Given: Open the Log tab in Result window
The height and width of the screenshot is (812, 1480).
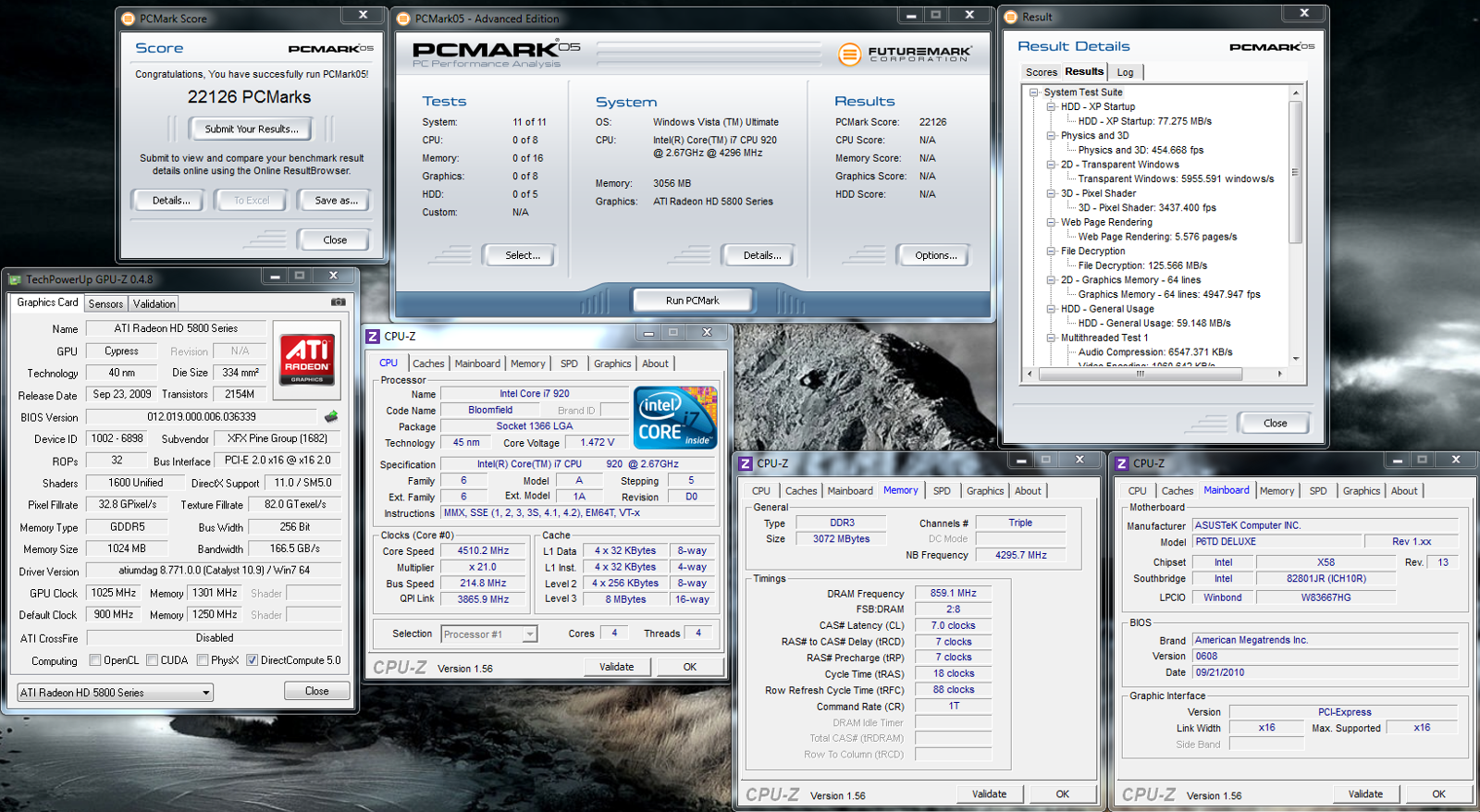Looking at the screenshot, I should tap(1125, 72).
